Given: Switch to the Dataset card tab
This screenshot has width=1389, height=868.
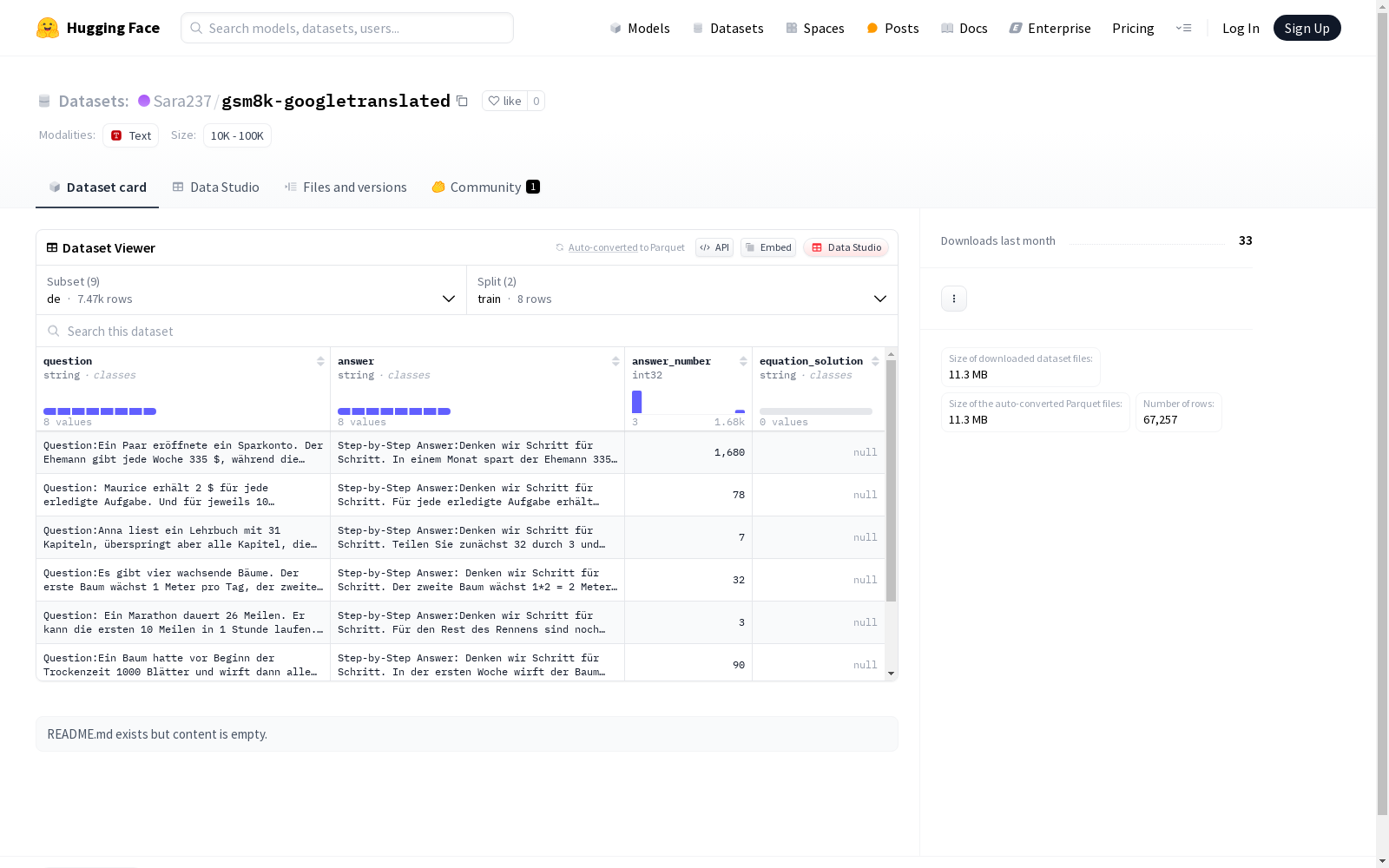Looking at the screenshot, I should click(97, 187).
